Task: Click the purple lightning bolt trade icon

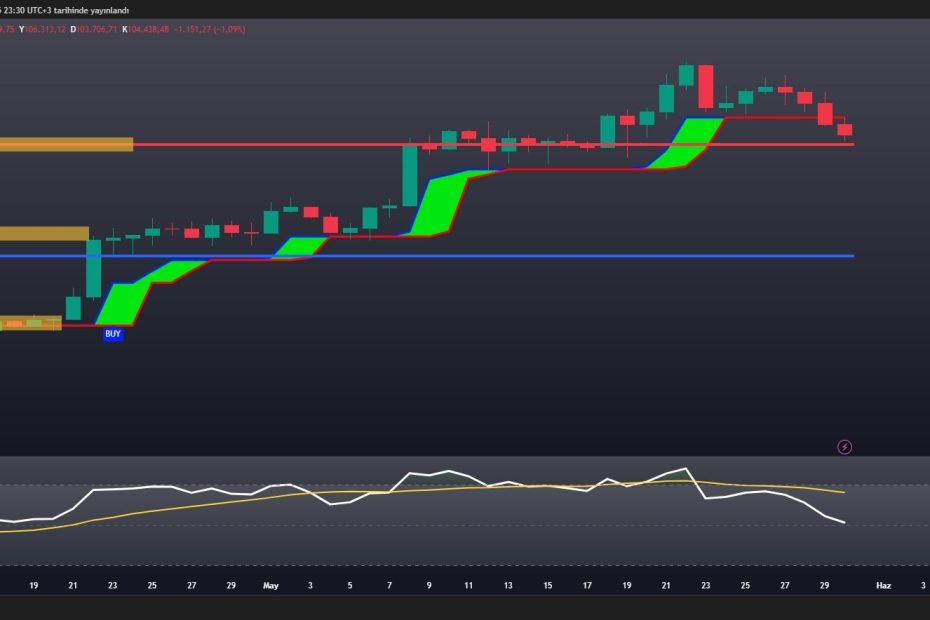Action: (x=843, y=447)
